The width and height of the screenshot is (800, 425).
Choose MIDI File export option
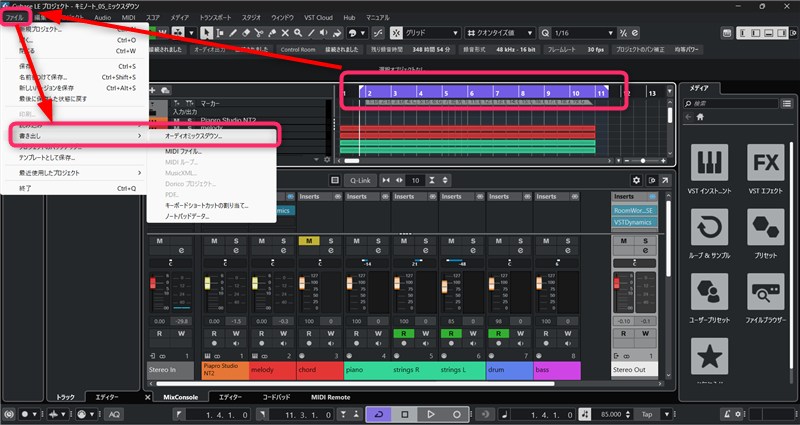[183, 151]
